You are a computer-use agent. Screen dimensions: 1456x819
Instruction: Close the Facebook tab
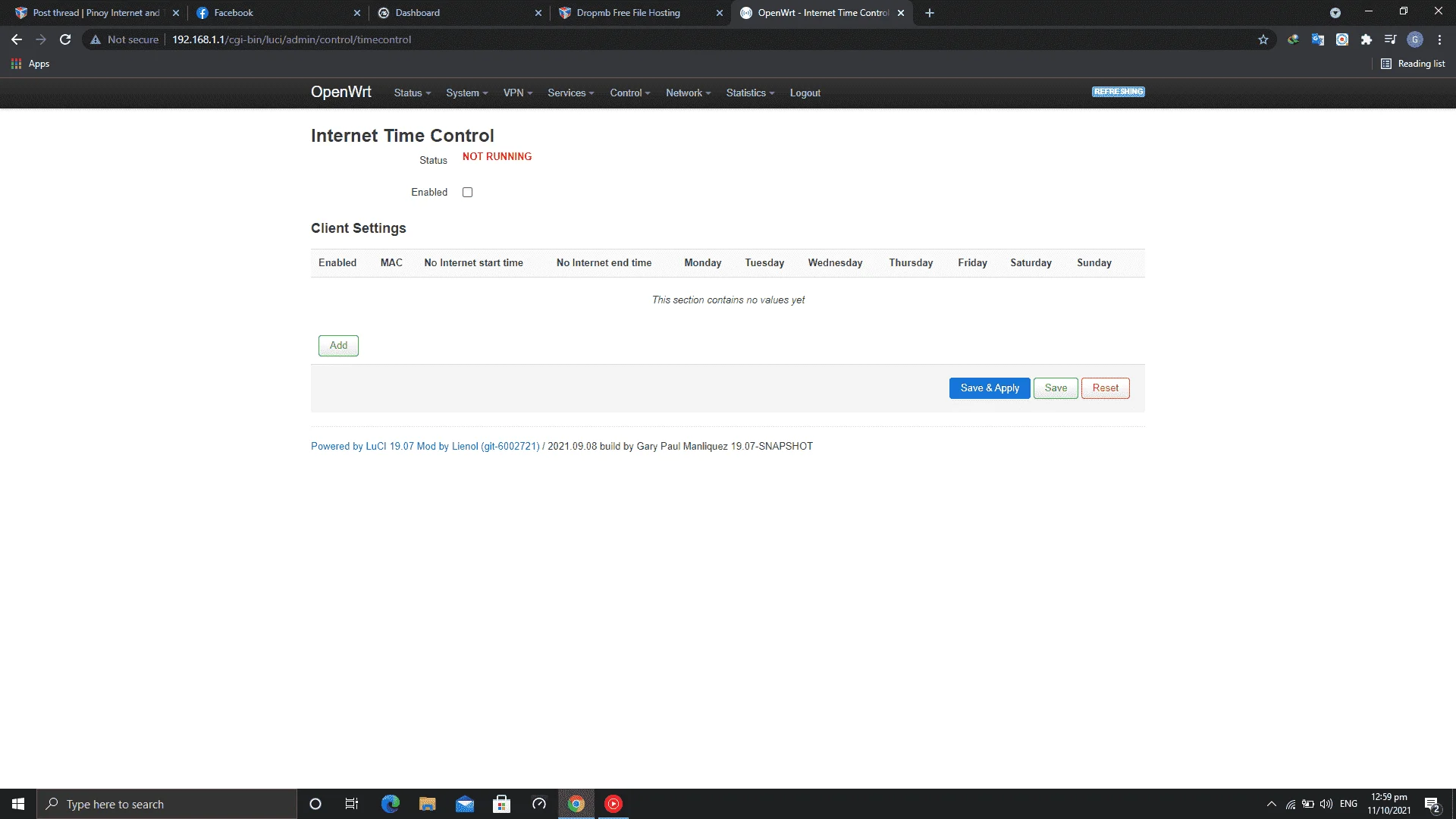[357, 13]
